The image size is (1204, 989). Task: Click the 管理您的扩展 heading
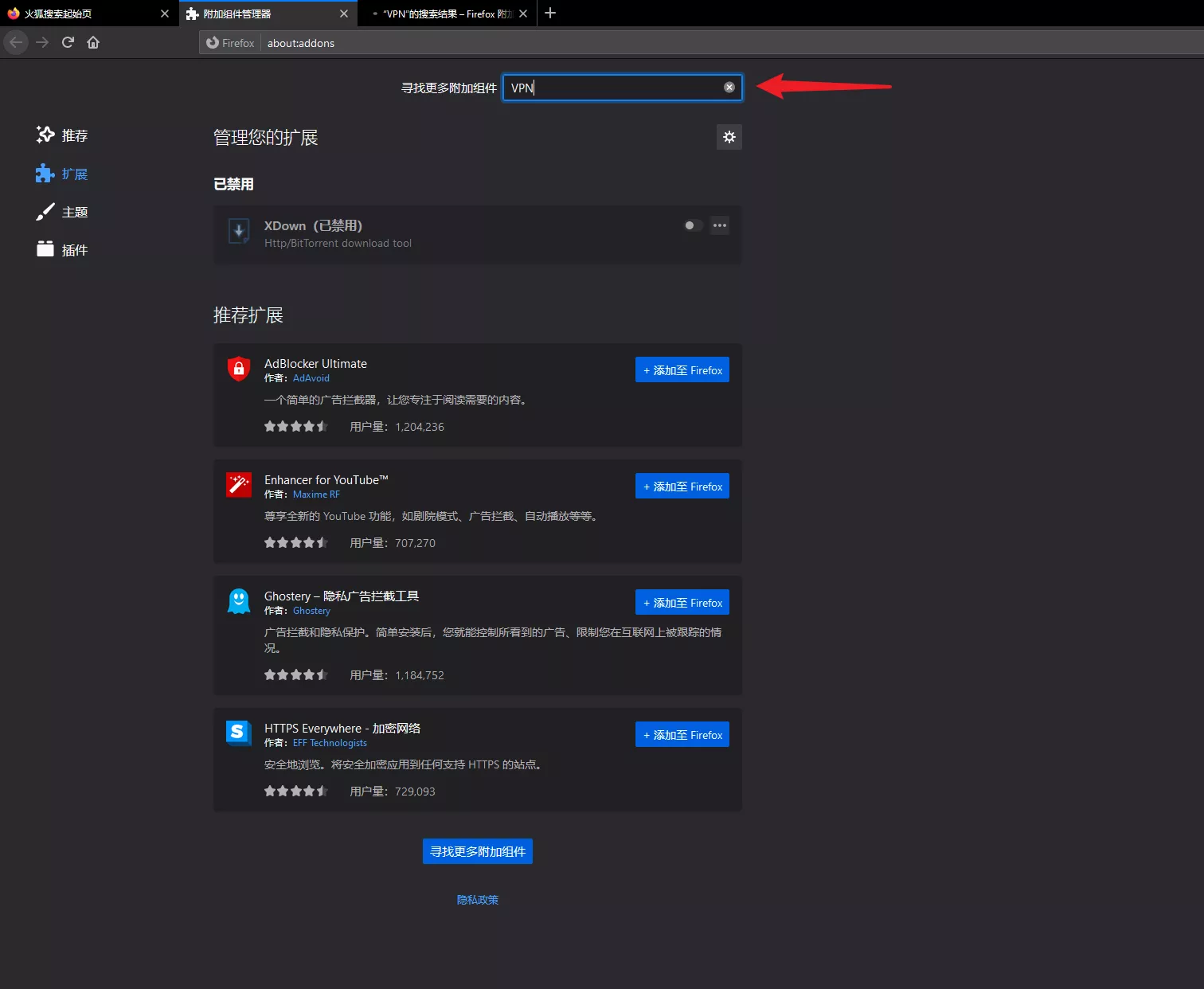pos(266,137)
